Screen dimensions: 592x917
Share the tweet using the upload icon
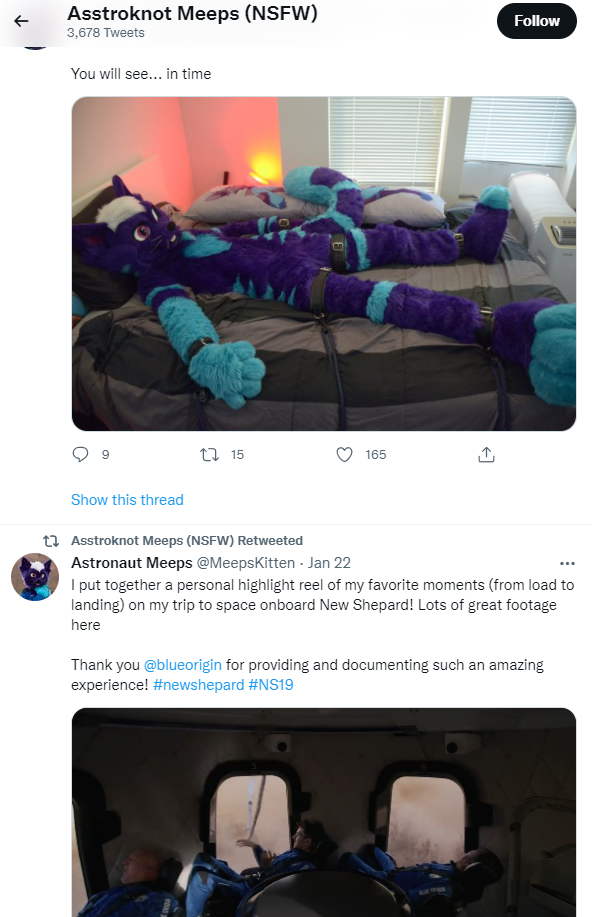pyautogui.click(x=486, y=454)
